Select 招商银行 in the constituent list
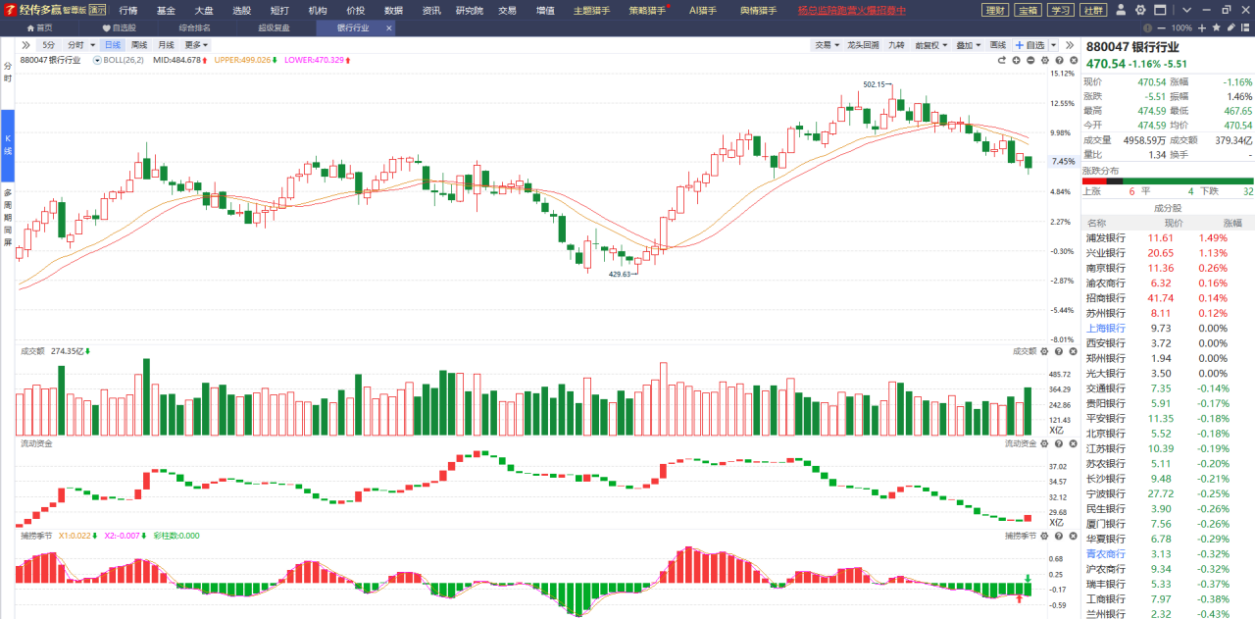 pos(1105,298)
